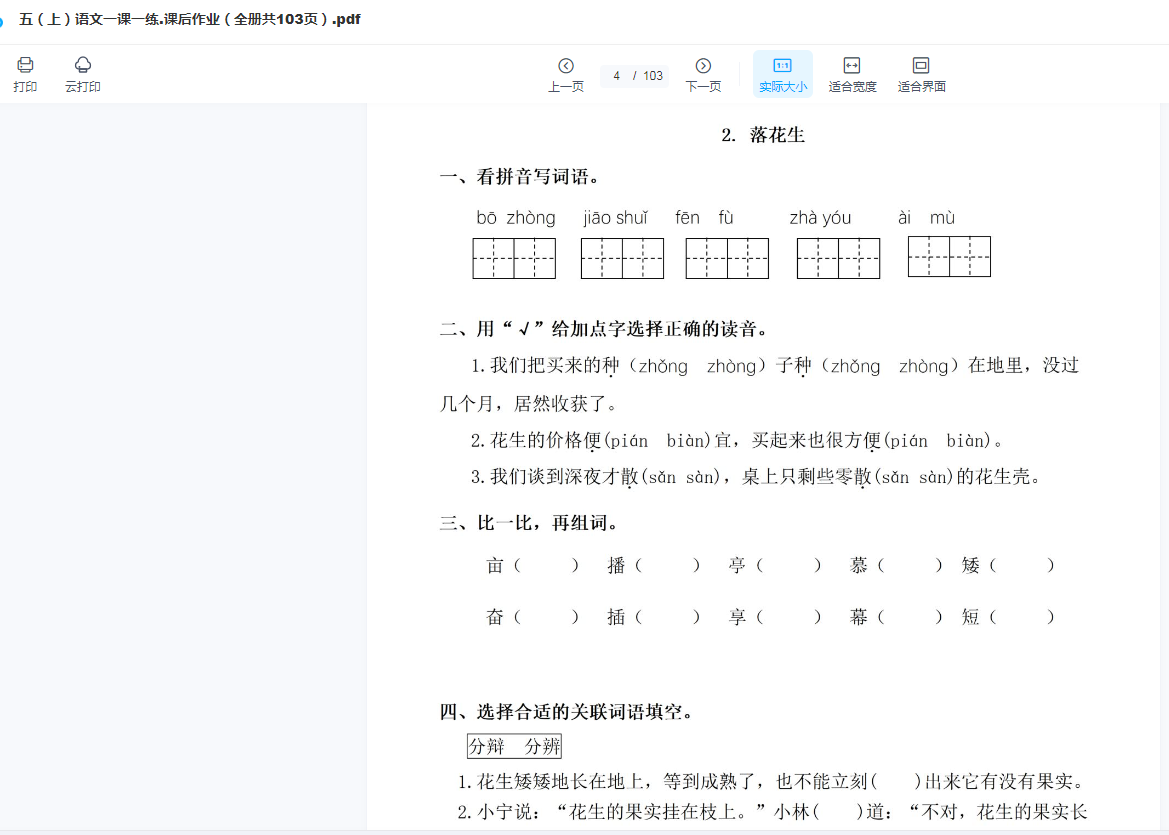The width and height of the screenshot is (1169, 835).
Task: Click the current page number field
Action: (617, 76)
